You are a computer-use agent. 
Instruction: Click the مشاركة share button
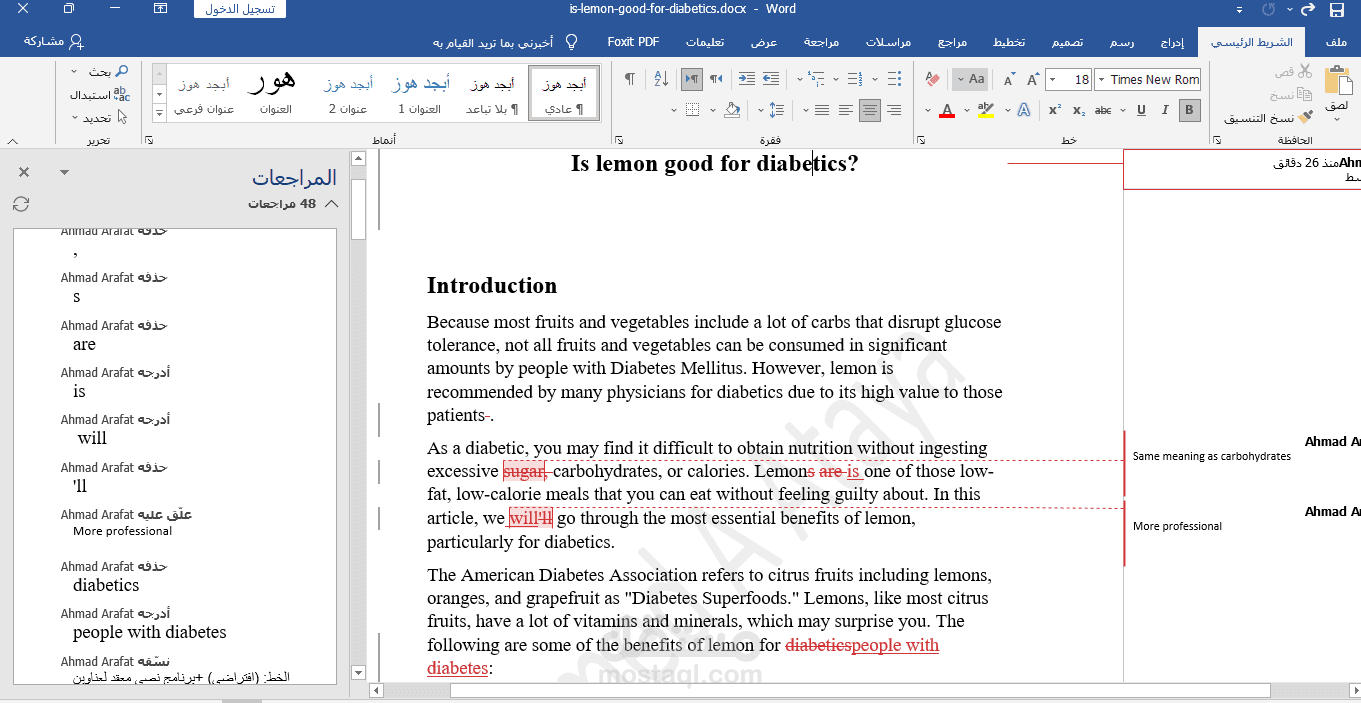click(53, 42)
